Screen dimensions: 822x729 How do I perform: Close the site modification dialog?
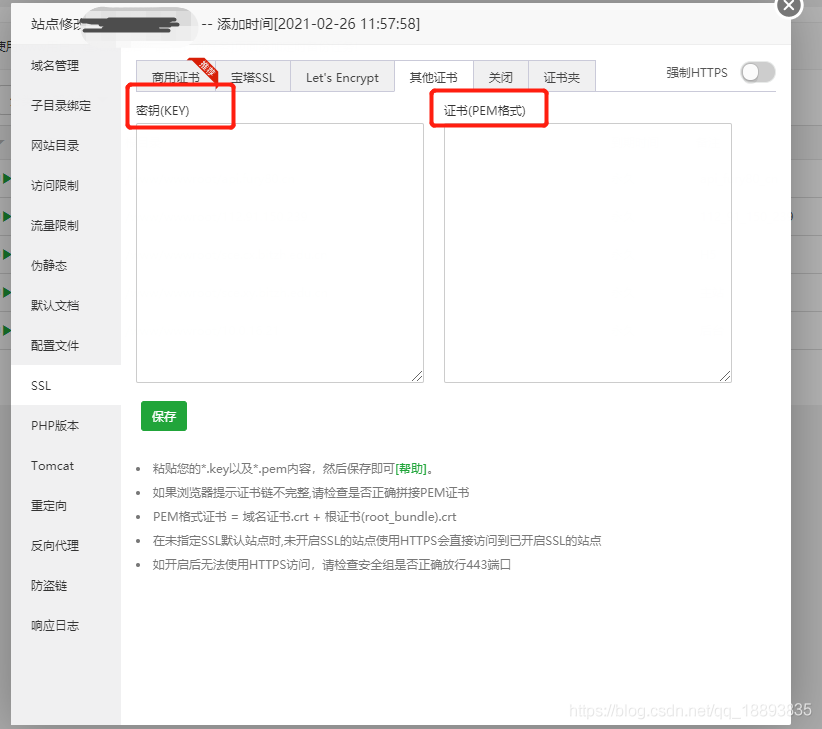[x=789, y=6]
